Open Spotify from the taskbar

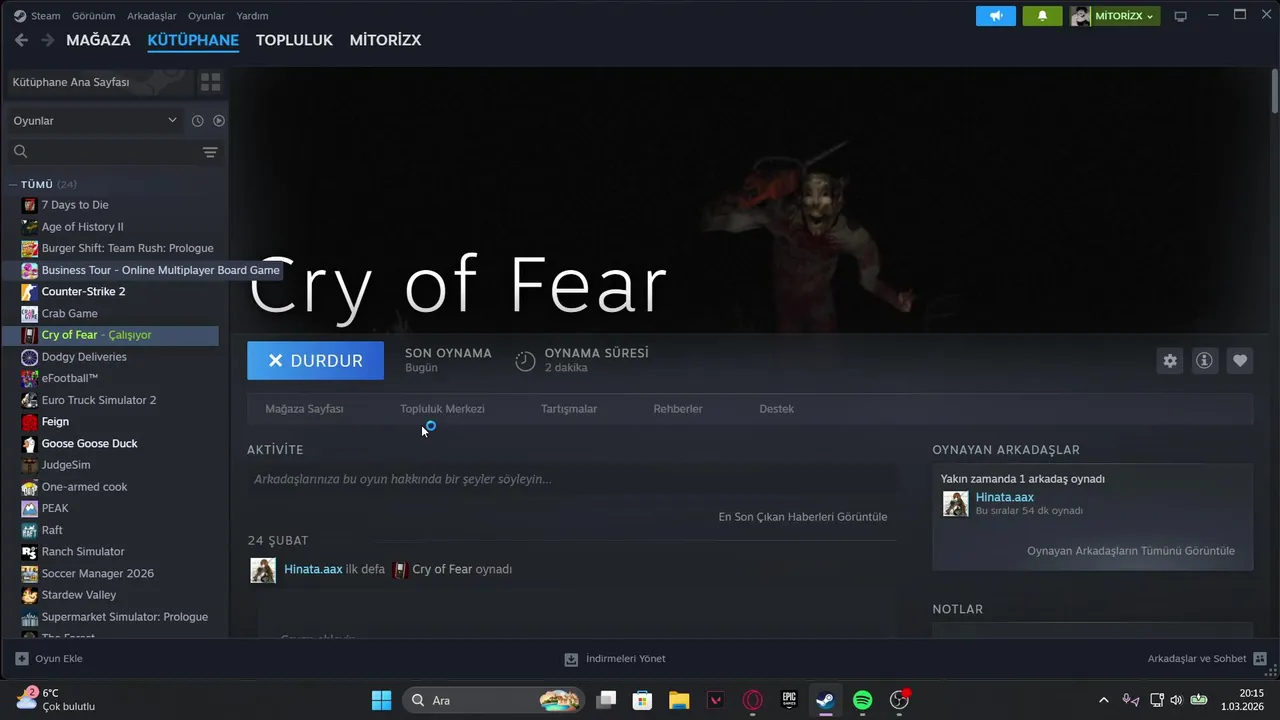click(x=863, y=700)
